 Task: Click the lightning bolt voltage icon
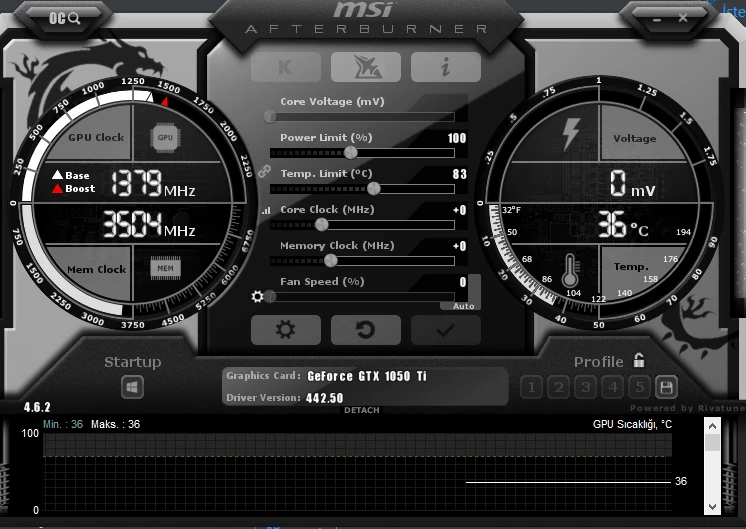tap(570, 134)
